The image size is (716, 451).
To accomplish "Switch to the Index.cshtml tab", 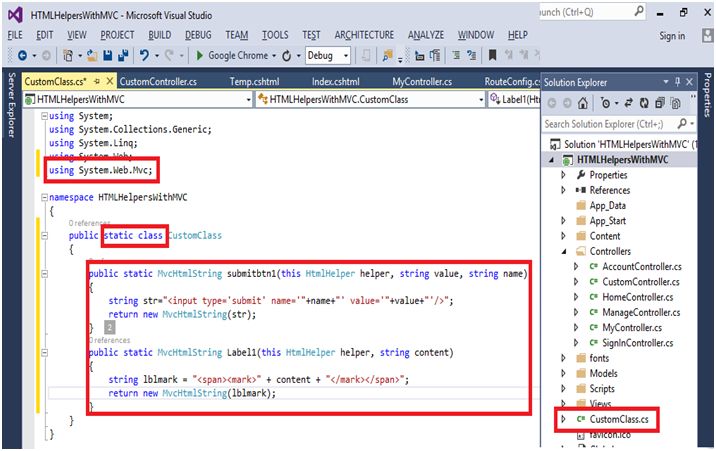I will click(336, 81).
